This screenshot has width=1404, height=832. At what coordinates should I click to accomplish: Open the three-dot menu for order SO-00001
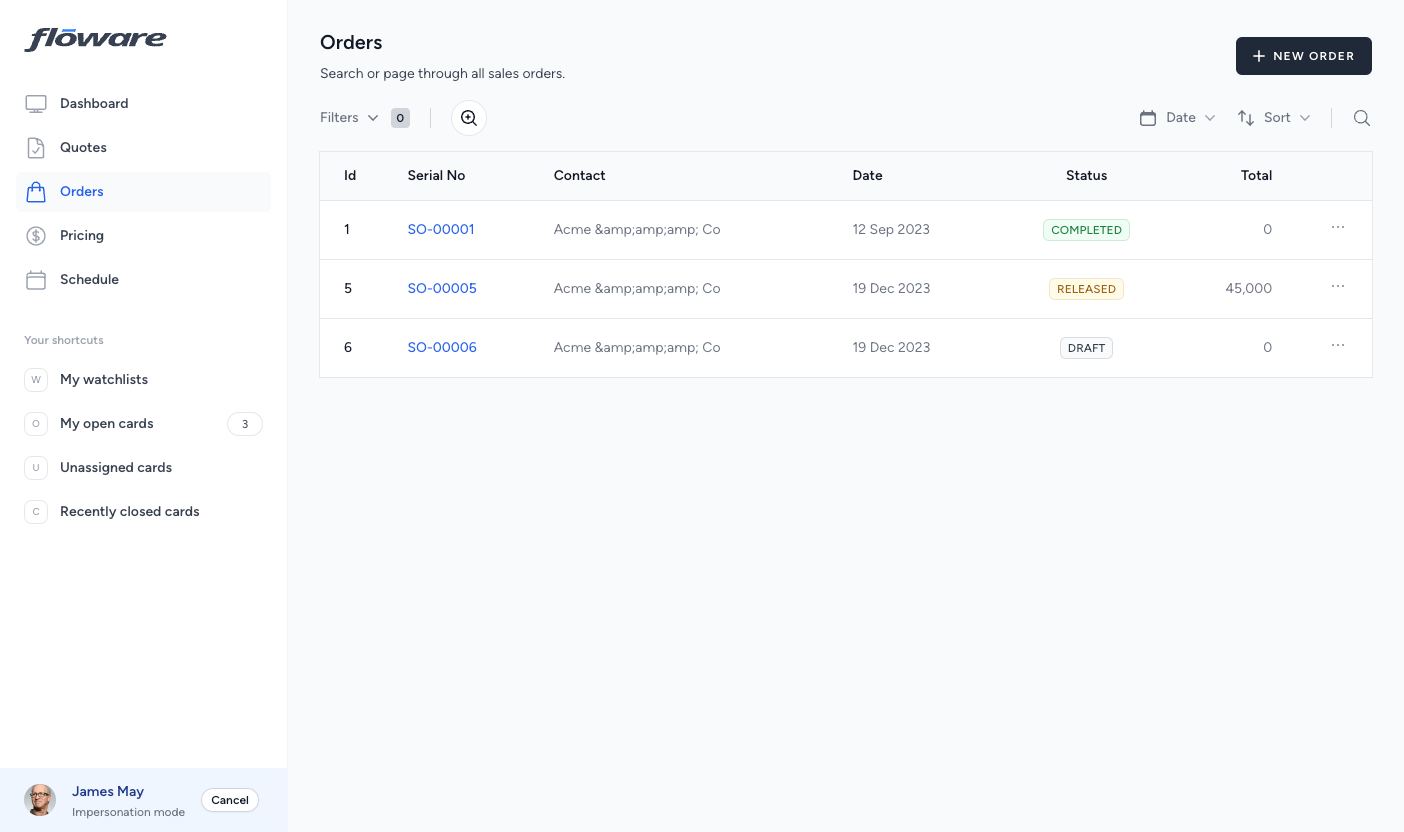coord(1337,228)
